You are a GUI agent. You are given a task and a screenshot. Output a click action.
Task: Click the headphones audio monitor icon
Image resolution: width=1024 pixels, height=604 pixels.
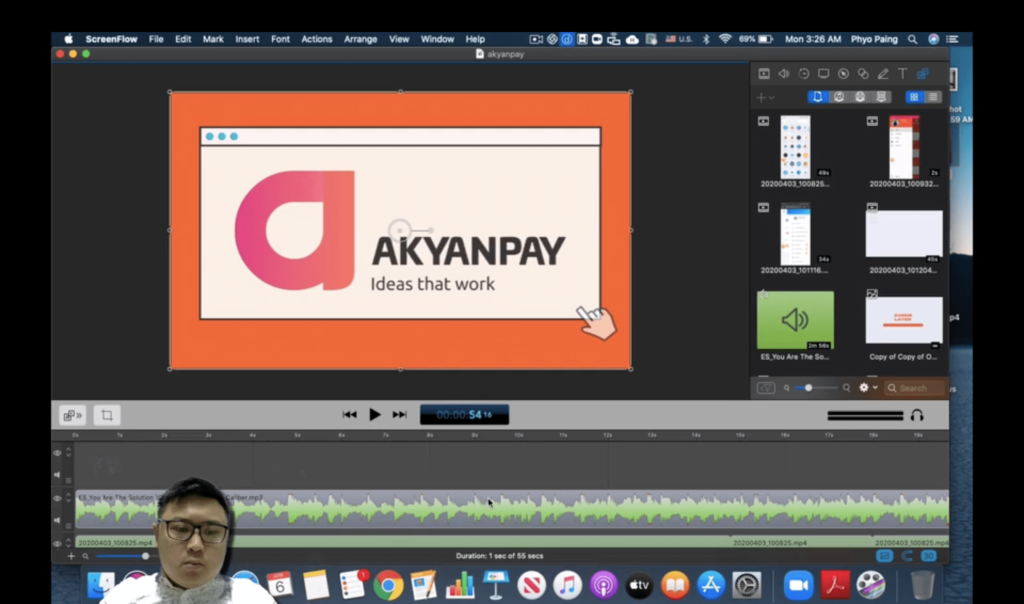[x=918, y=415]
